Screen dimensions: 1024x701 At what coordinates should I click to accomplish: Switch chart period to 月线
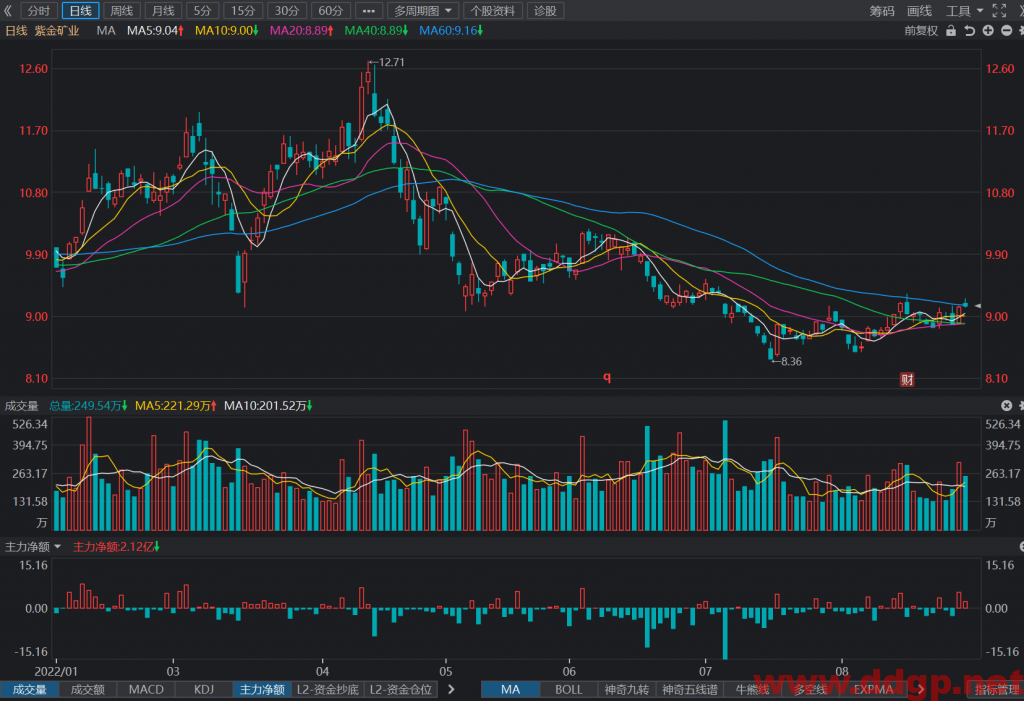[163, 10]
